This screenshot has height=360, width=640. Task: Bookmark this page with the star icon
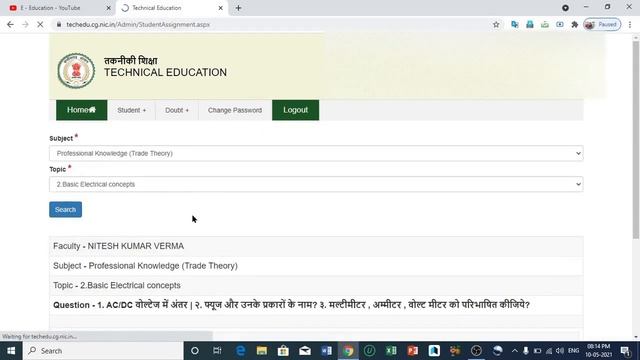click(496, 24)
